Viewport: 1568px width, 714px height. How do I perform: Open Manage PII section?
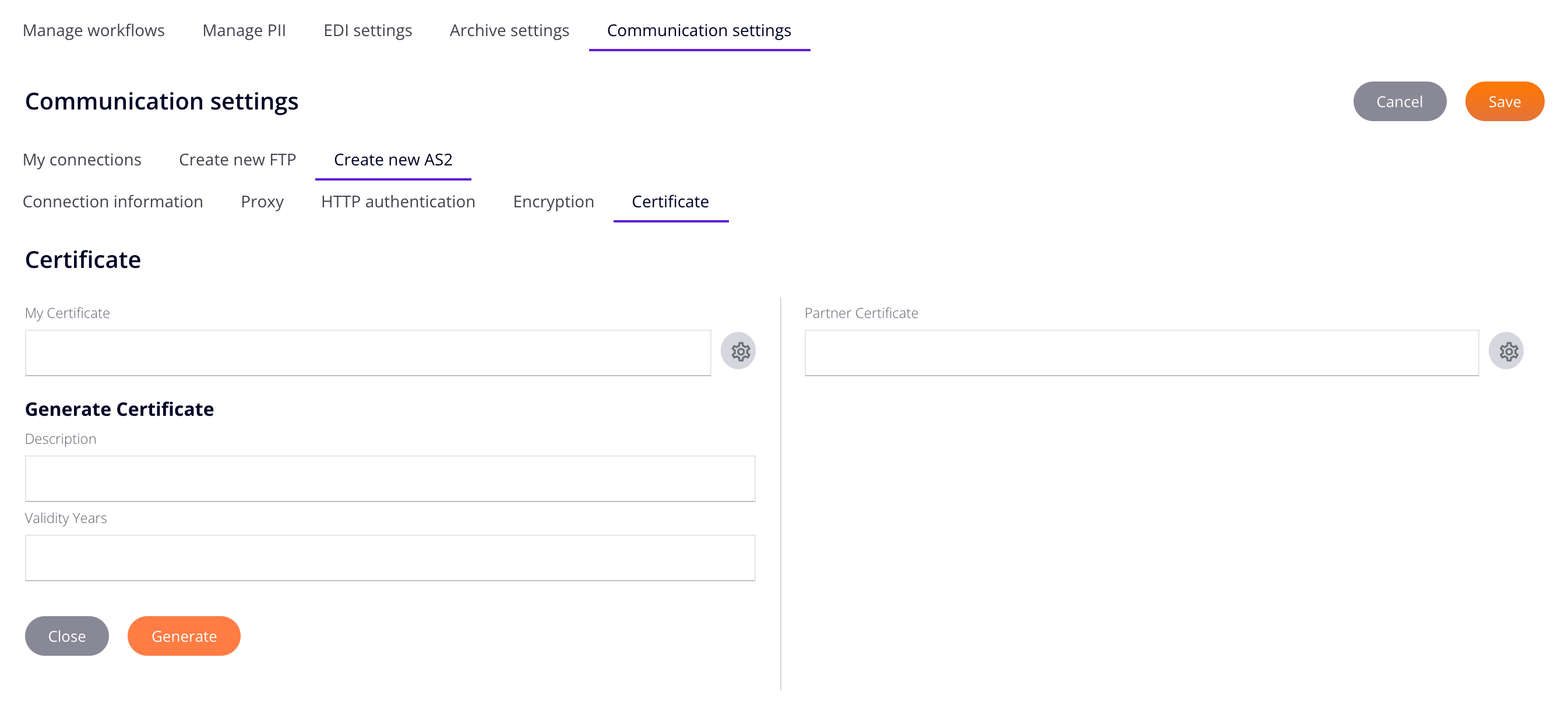(244, 30)
